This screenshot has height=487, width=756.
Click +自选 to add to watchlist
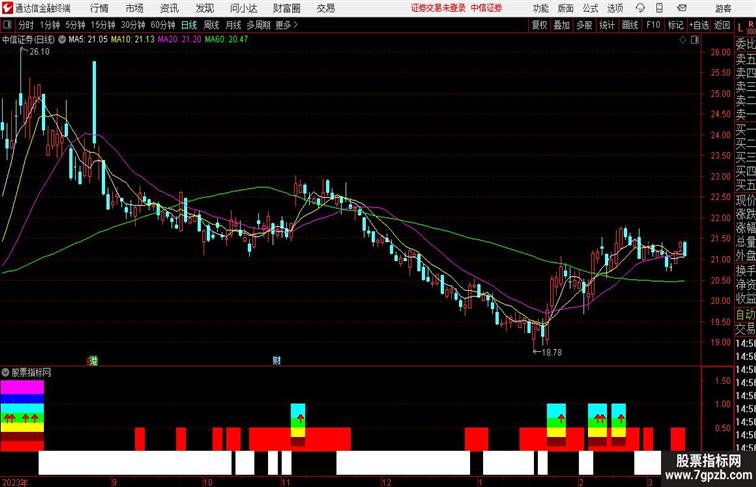699,25
